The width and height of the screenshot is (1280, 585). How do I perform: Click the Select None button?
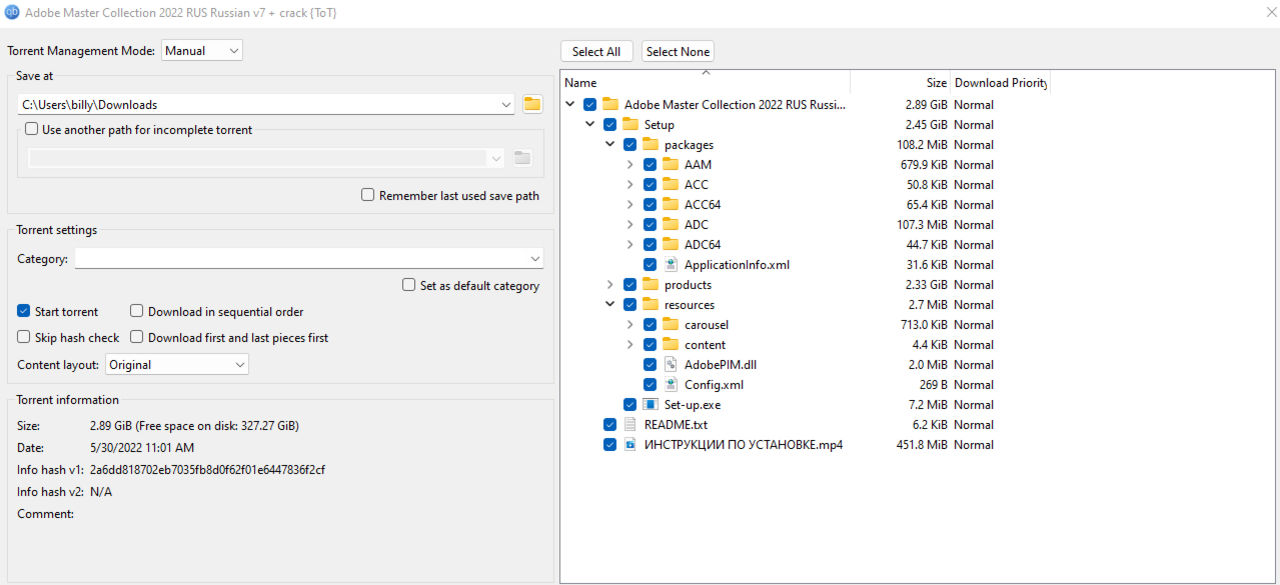(x=677, y=51)
